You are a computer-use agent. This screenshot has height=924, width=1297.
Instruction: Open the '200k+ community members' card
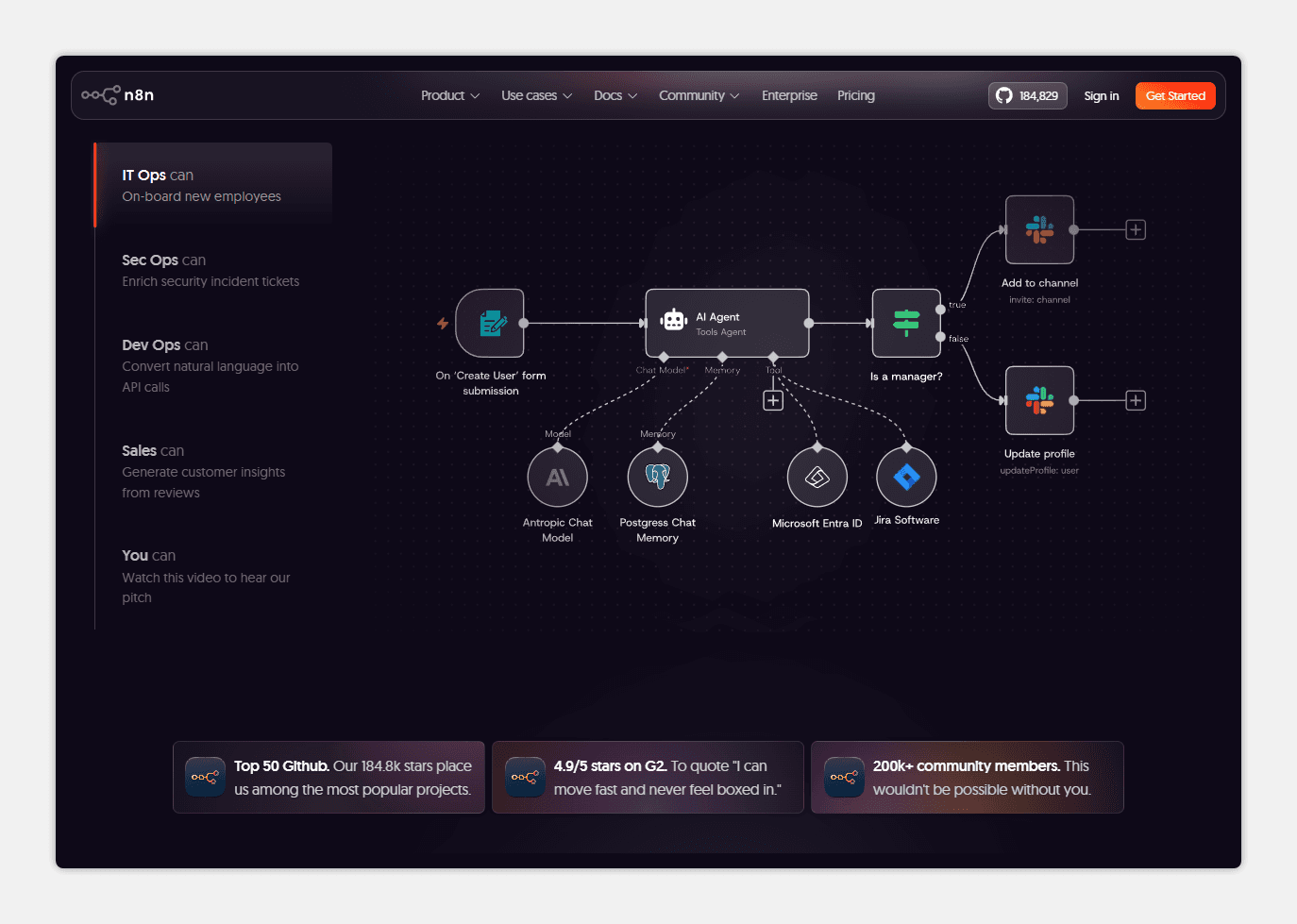point(968,777)
